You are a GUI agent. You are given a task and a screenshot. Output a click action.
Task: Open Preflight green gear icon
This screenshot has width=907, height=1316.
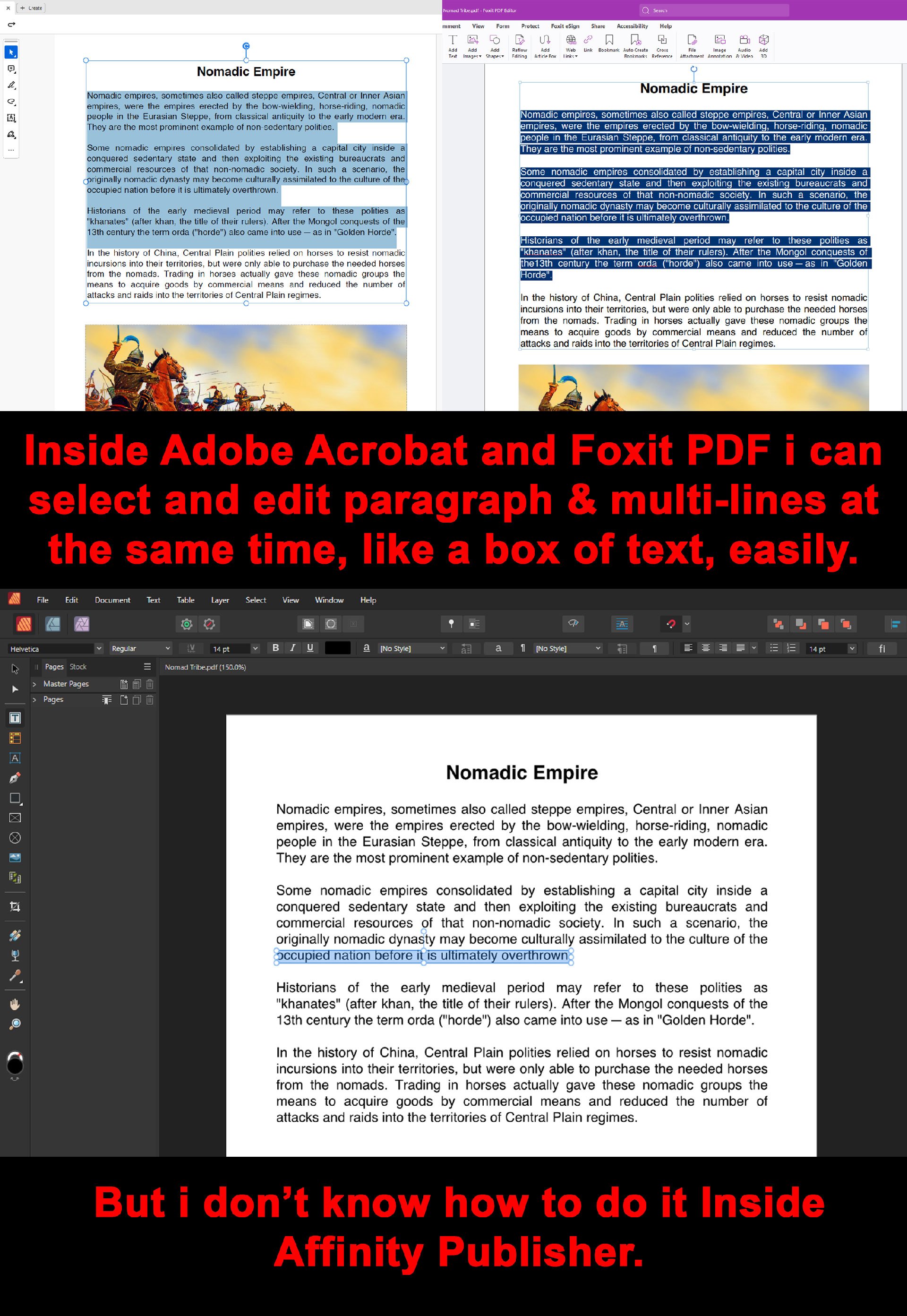click(x=187, y=624)
